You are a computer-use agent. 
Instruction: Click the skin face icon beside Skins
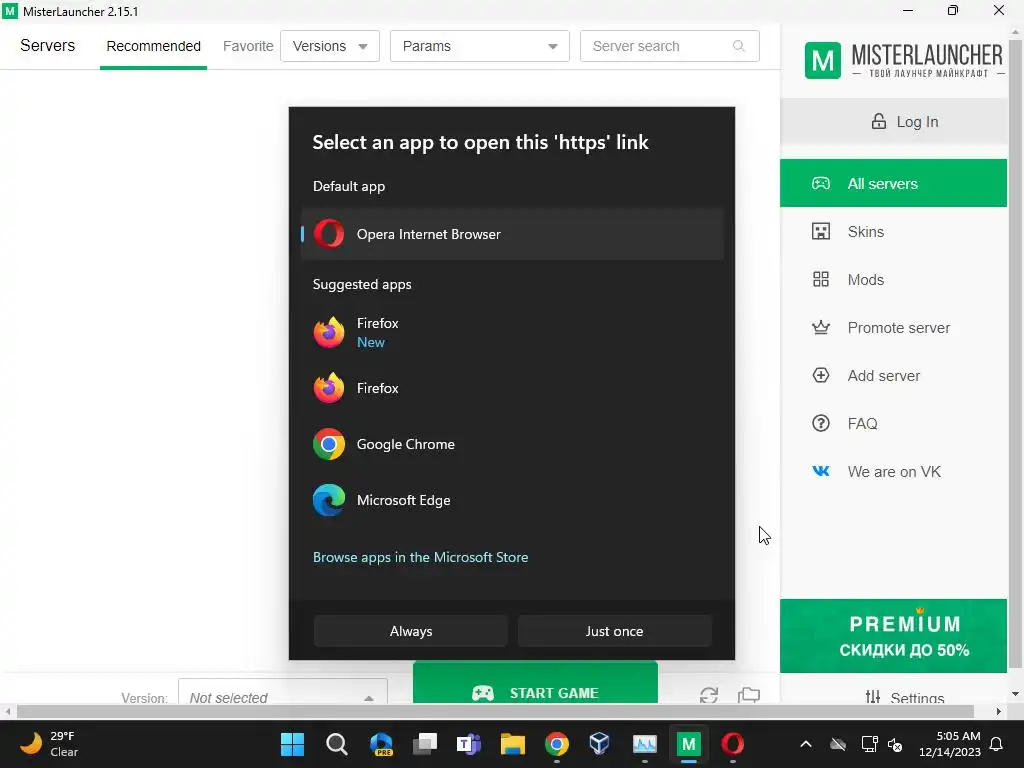(821, 231)
